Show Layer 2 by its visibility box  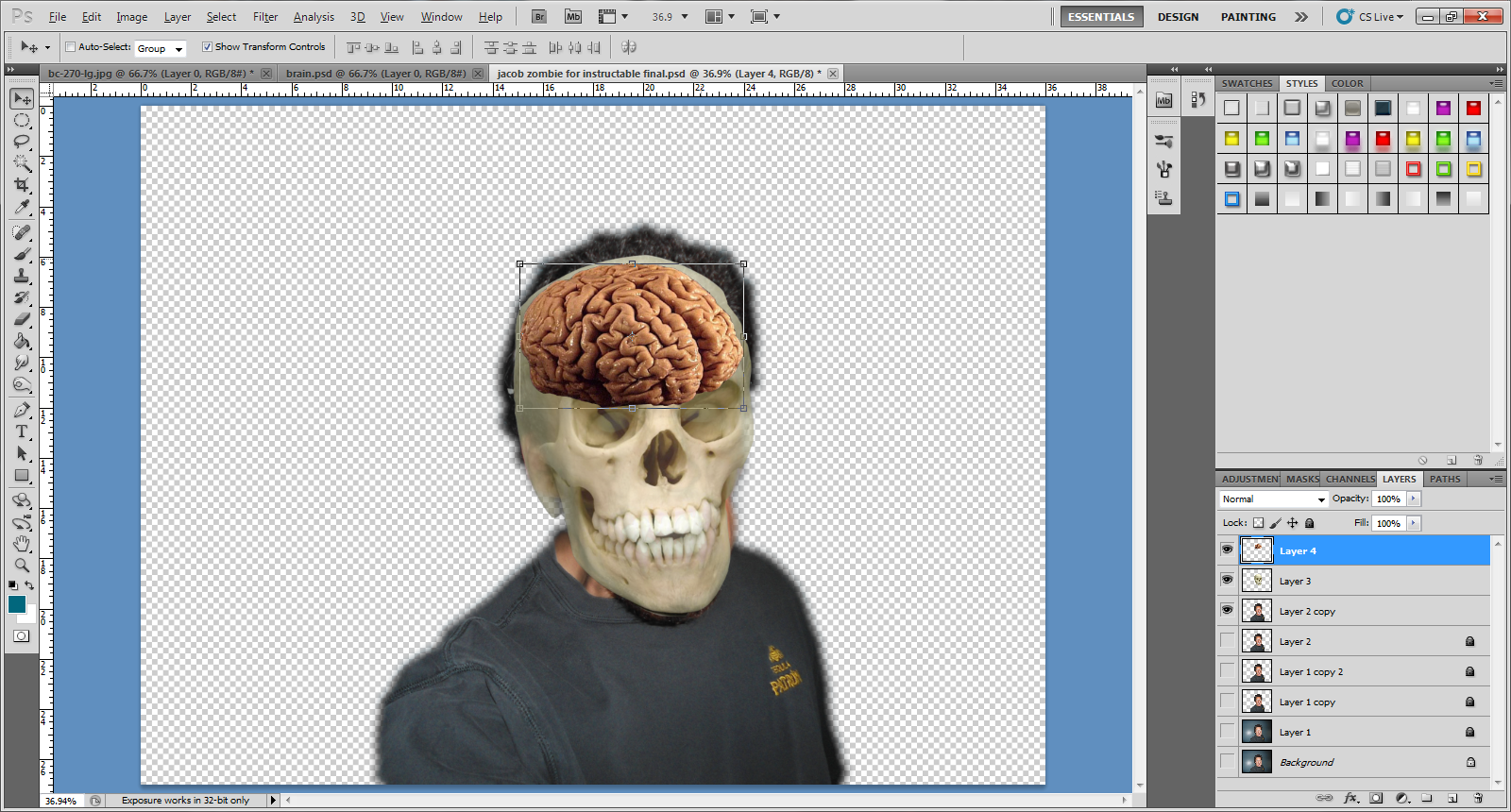coord(1227,640)
